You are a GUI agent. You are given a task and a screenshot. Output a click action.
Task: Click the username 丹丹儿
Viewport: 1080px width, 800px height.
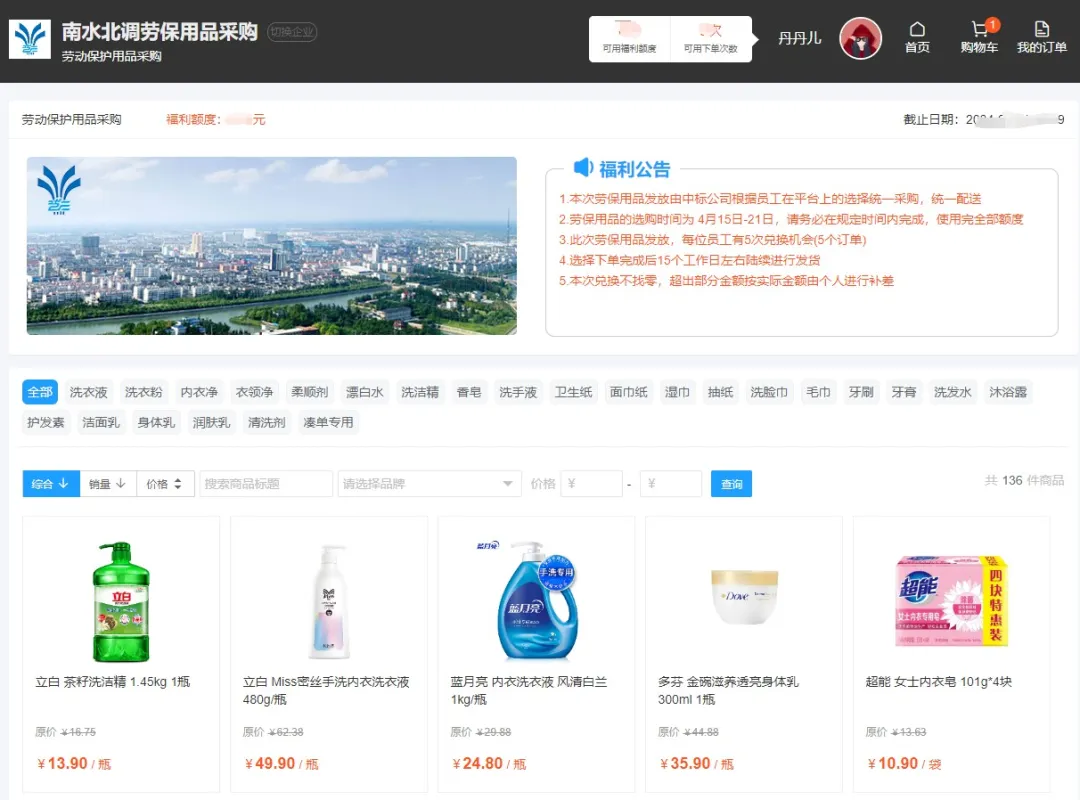point(799,39)
